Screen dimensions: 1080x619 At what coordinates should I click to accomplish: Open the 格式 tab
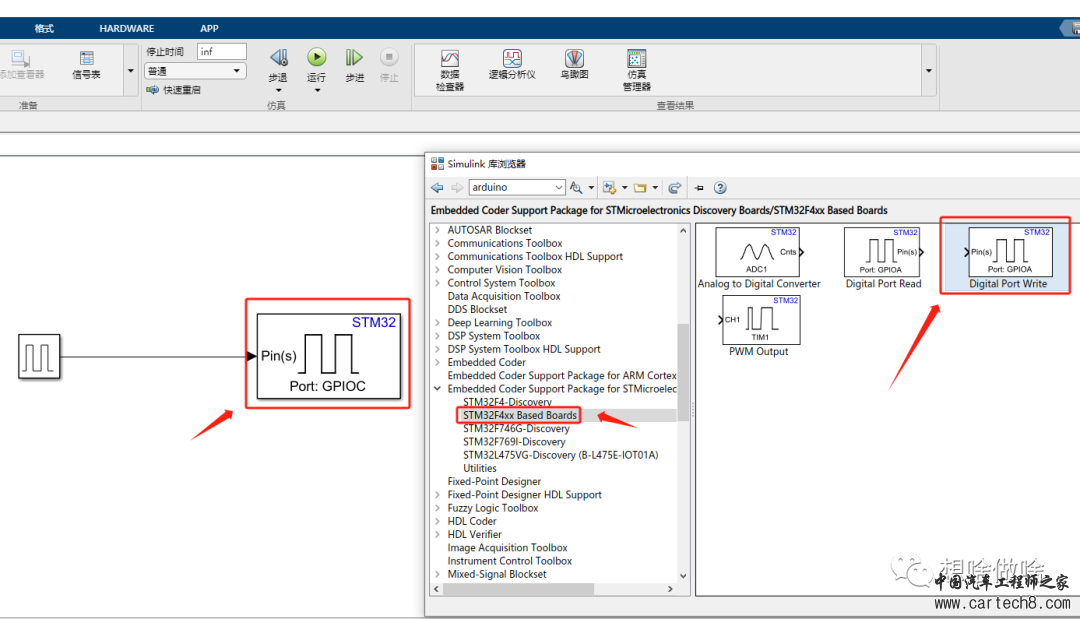[44, 28]
